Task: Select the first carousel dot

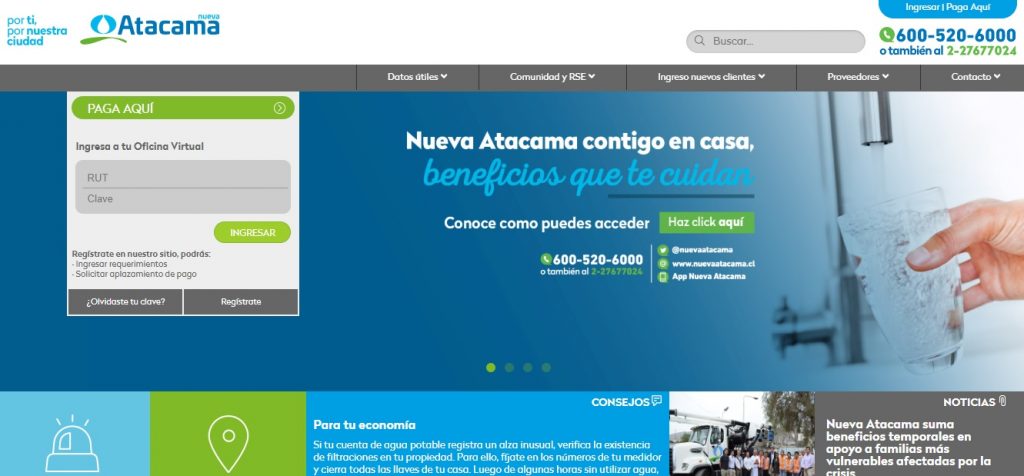Action: pyautogui.click(x=490, y=368)
